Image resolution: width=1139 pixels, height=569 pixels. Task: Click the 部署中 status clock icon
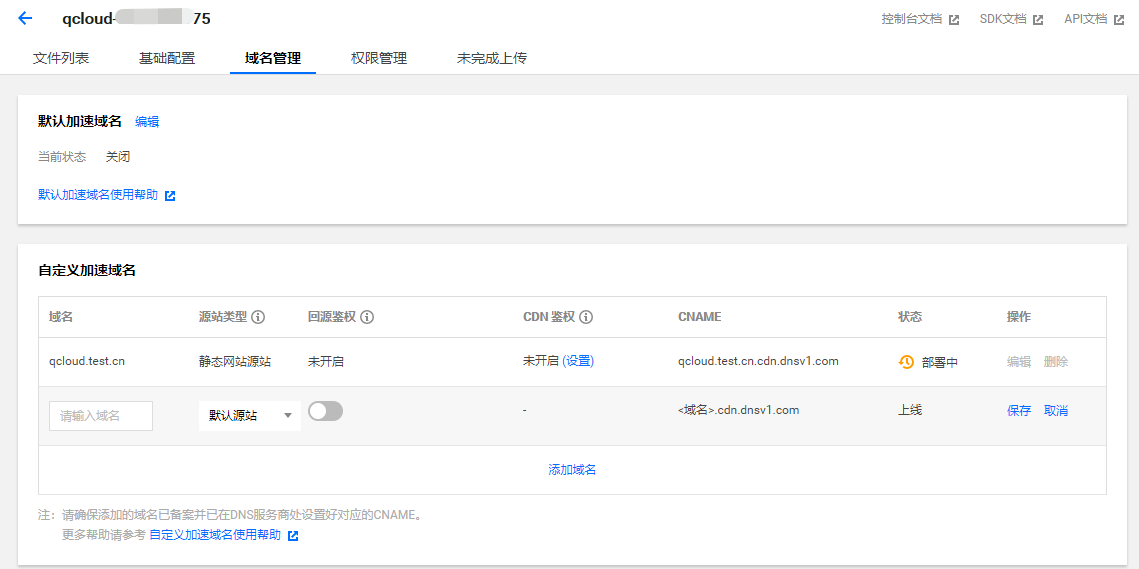click(x=906, y=362)
